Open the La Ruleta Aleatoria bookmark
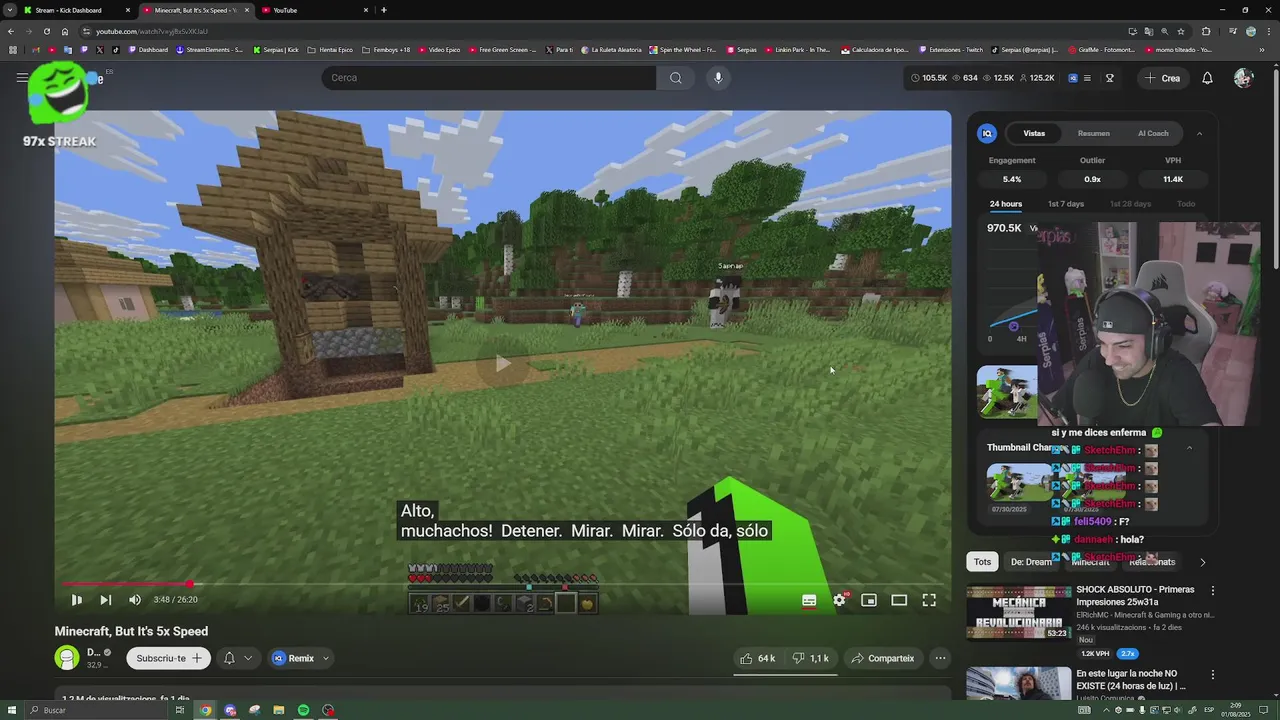1280x720 pixels. [611, 49]
